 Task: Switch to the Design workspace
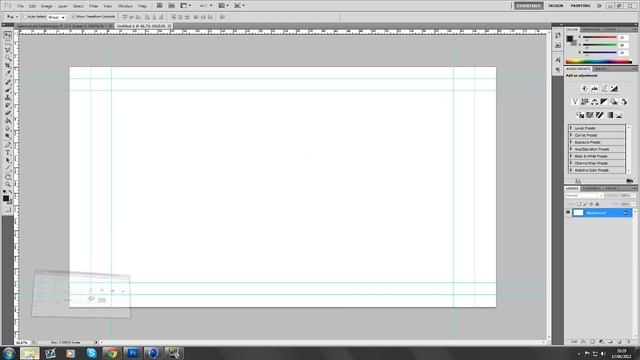556,6
